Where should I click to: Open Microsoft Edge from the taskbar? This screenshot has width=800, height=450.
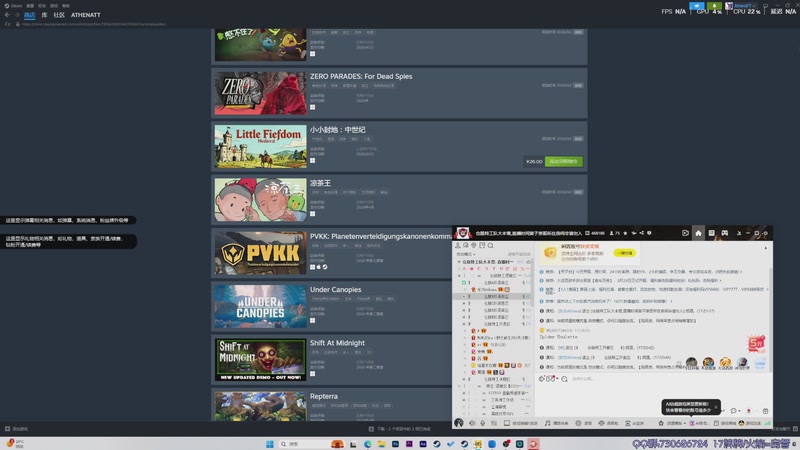367,444
